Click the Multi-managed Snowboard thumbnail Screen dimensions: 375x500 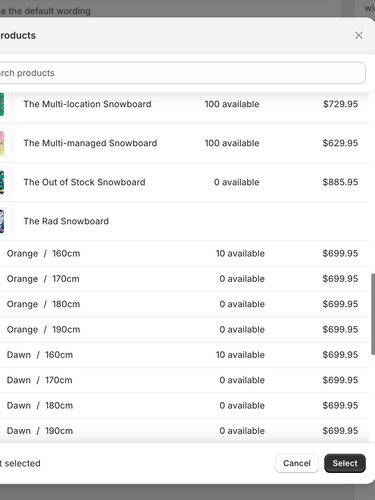tap(5, 143)
